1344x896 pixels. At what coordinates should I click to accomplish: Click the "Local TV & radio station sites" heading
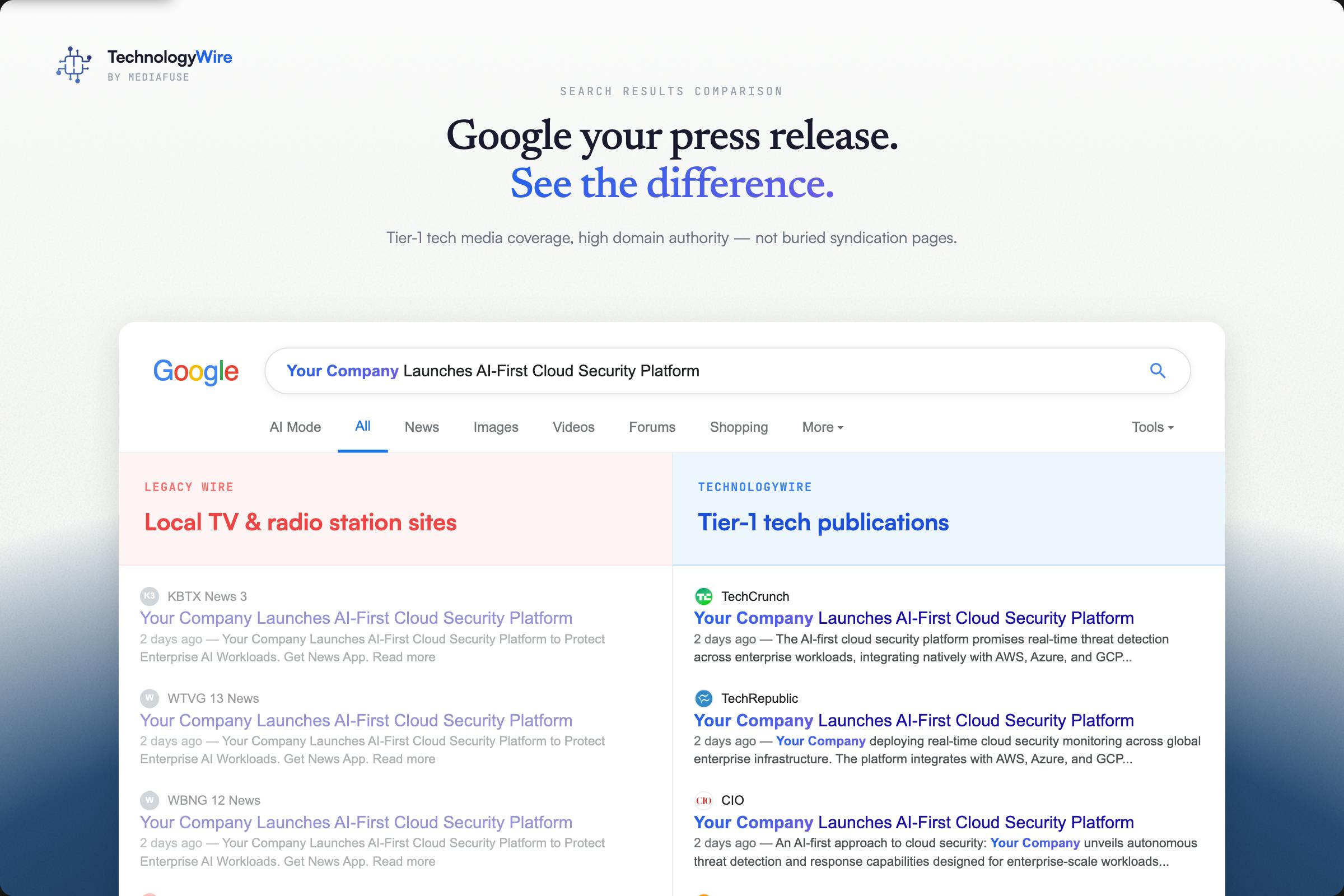(301, 522)
